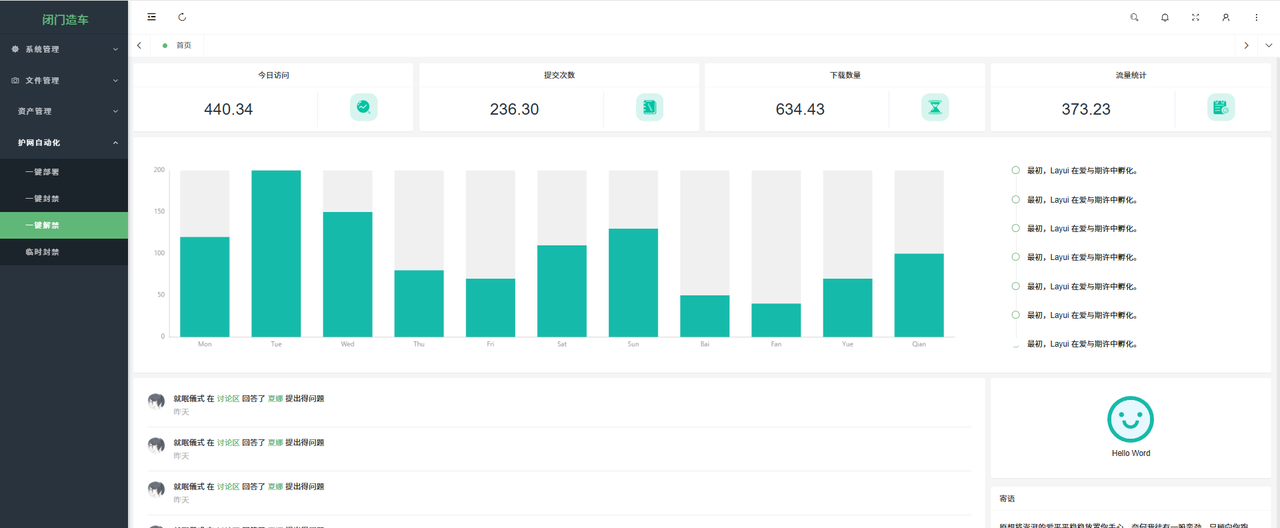The width and height of the screenshot is (1280, 528).
Task: Open the user profile icon
Action: coord(1226,17)
